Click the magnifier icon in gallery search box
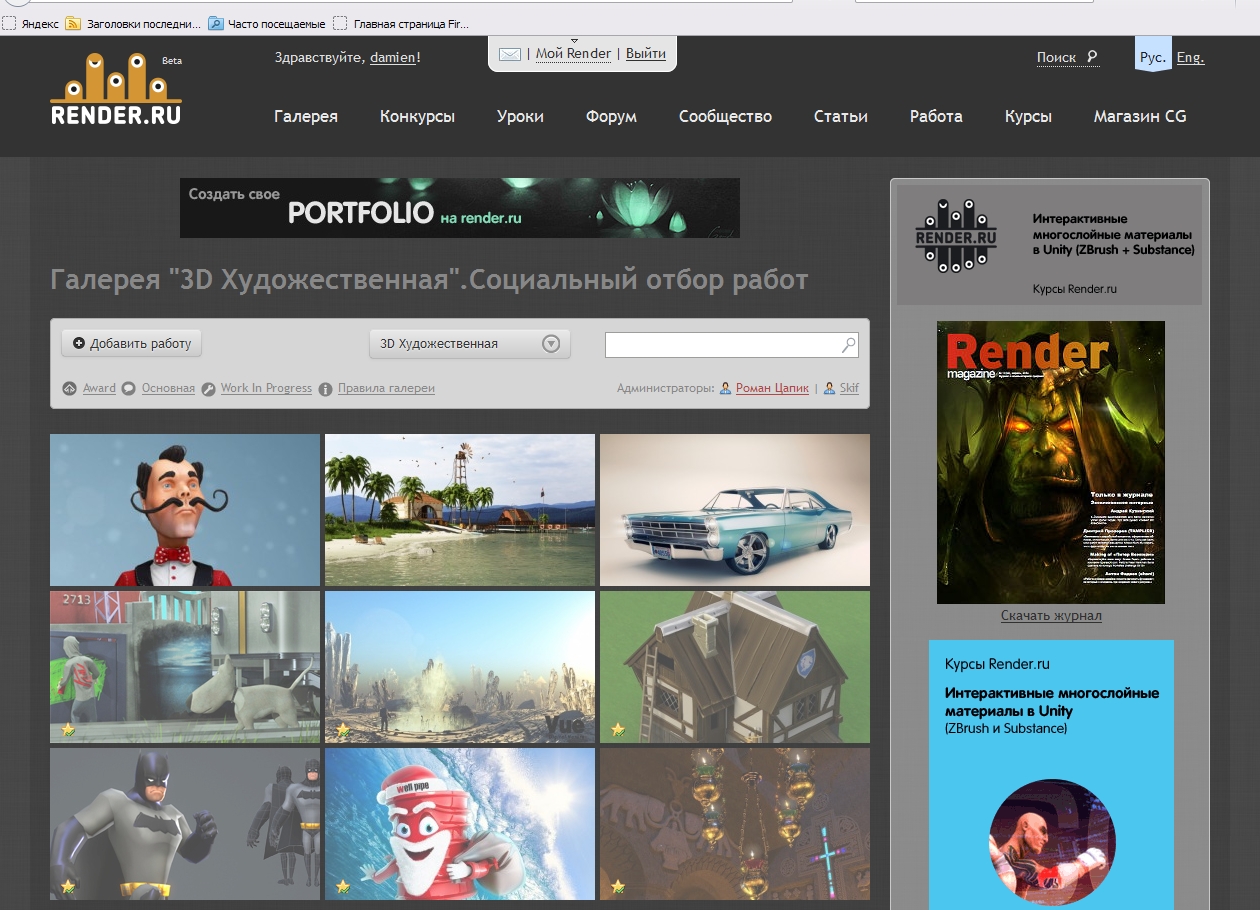Screen dimensions: 1260x910 pyautogui.click(x=848, y=345)
